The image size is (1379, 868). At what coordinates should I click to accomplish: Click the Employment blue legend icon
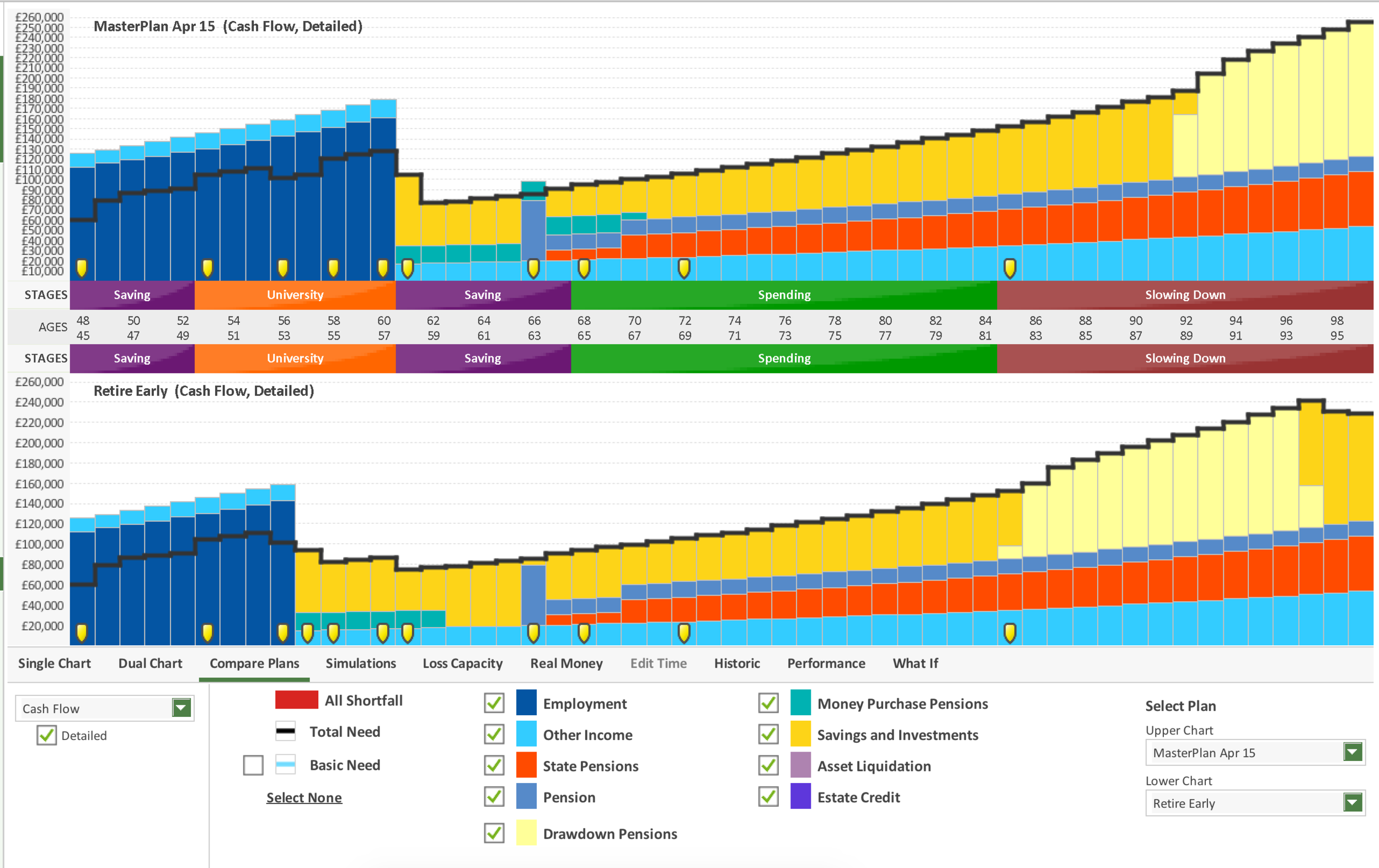tap(526, 703)
